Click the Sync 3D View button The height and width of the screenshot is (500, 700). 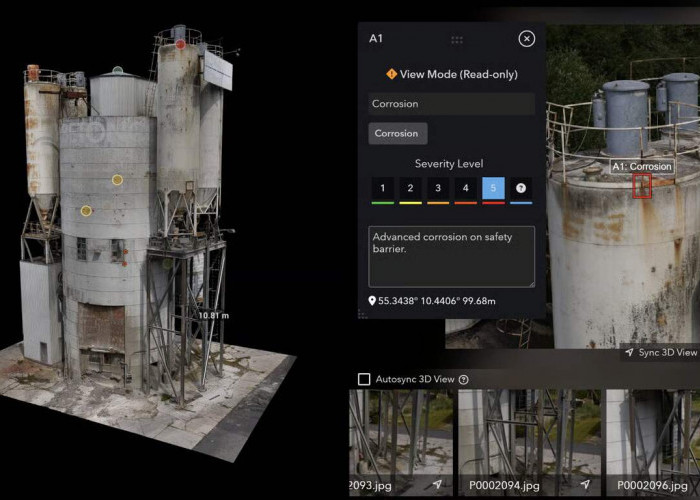click(x=662, y=353)
